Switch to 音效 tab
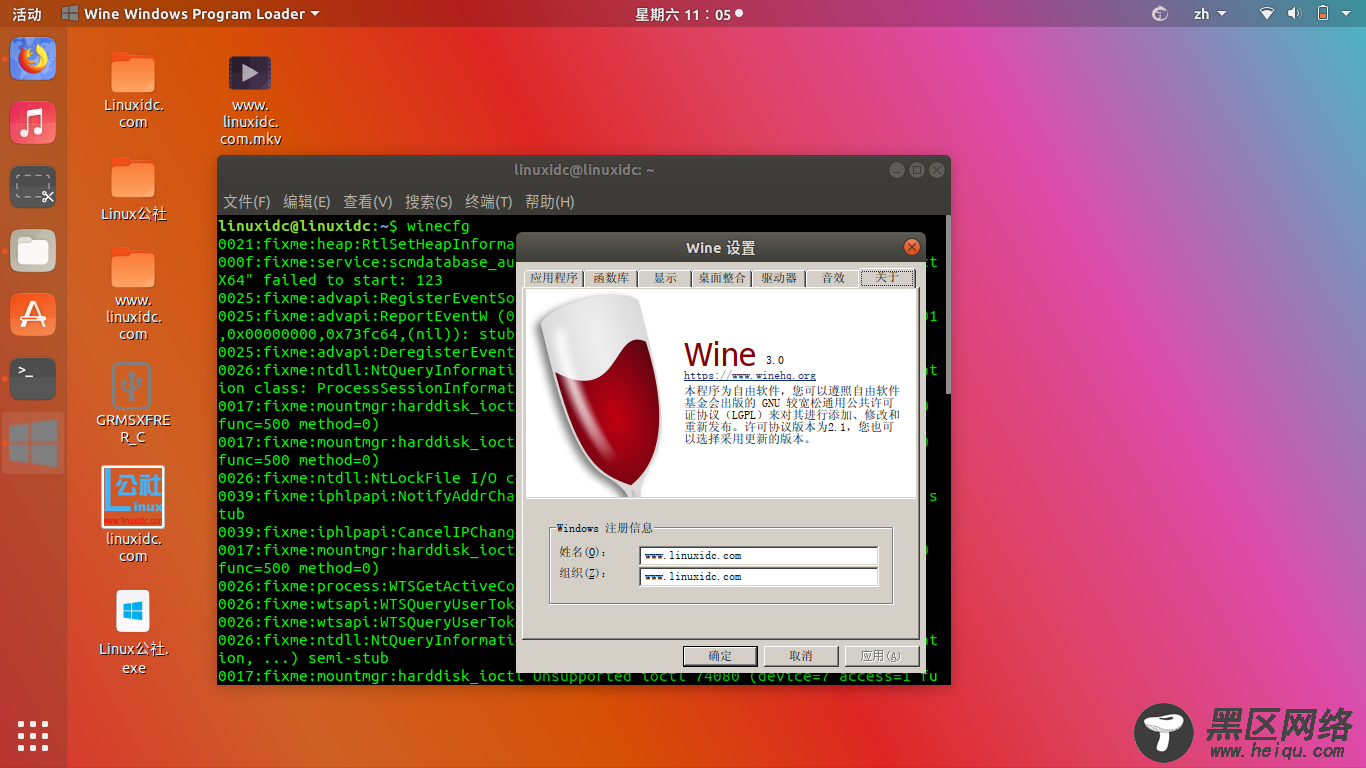1366x768 pixels. [833, 278]
